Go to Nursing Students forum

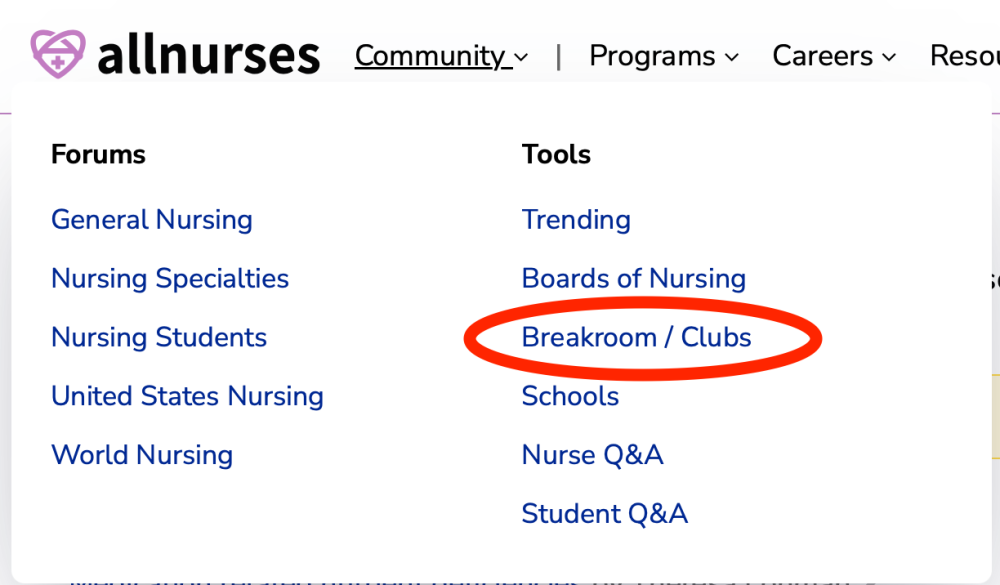click(159, 337)
